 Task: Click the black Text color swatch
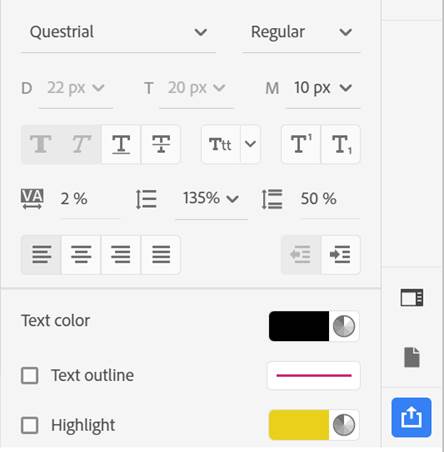click(299, 326)
